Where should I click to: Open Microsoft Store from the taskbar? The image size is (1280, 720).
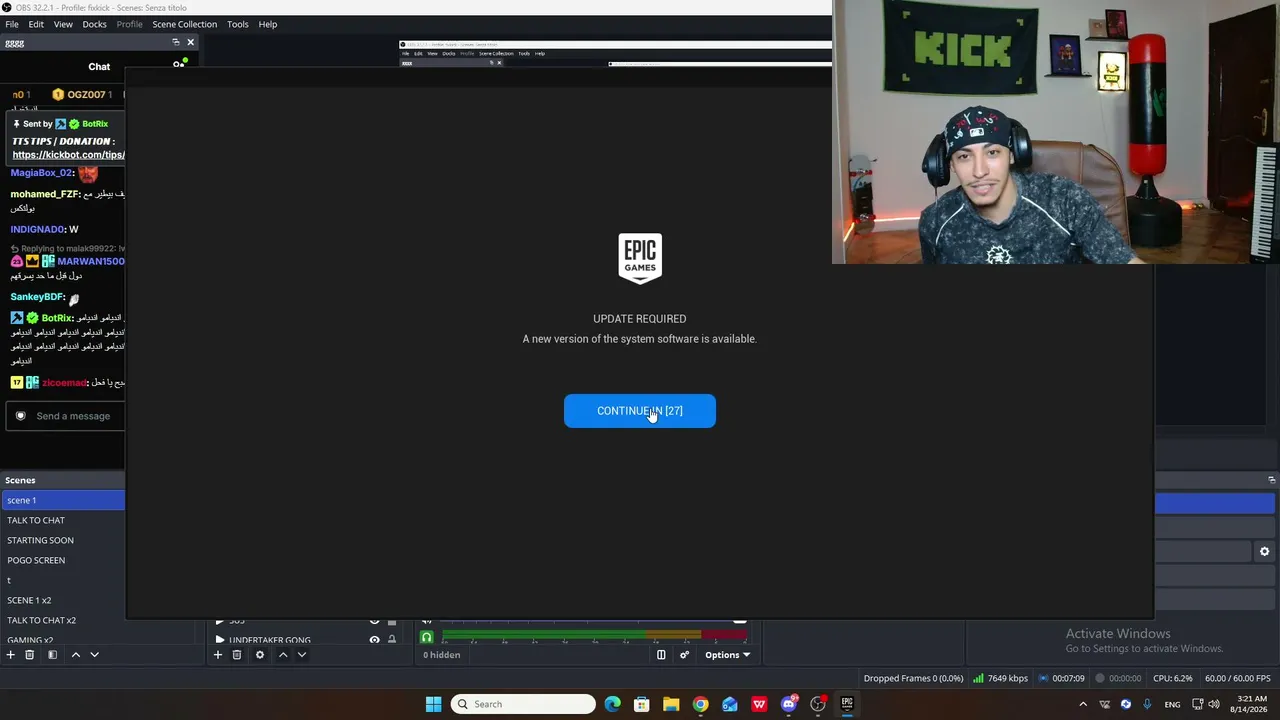(x=642, y=704)
